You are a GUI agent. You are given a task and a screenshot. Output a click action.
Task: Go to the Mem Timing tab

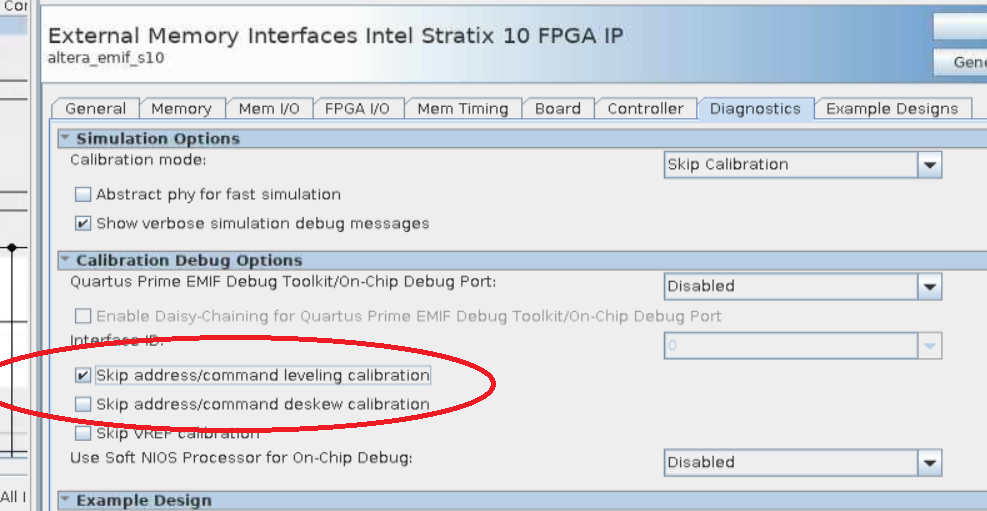pyautogui.click(x=462, y=109)
